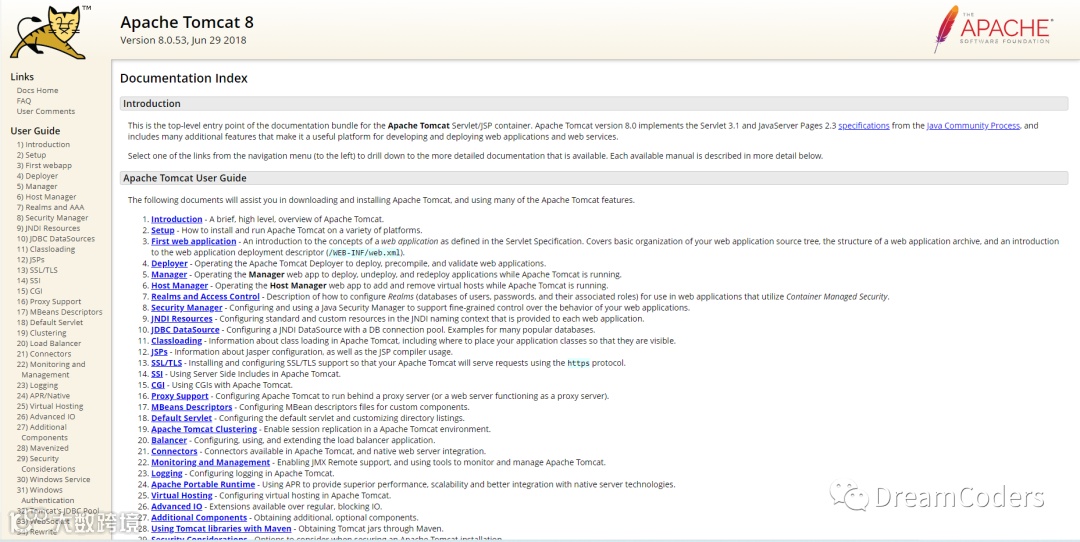Open sidebar item 16) Proxy Support
This screenshot has width=1080, height=542.
coord(49,301)
